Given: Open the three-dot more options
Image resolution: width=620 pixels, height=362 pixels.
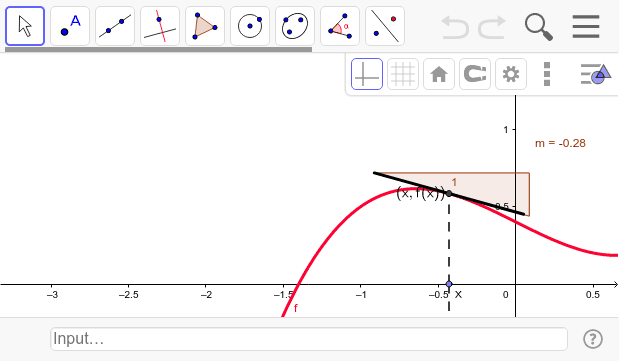Looking at the screenshot, I should [547, 74].
